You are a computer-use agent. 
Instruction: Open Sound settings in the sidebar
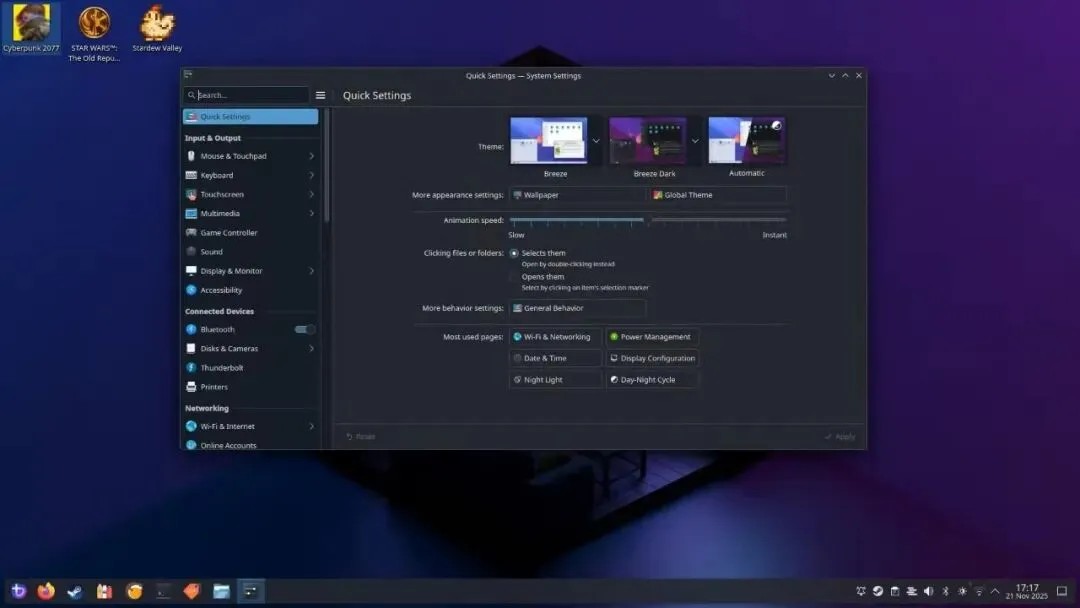(251, 252)
